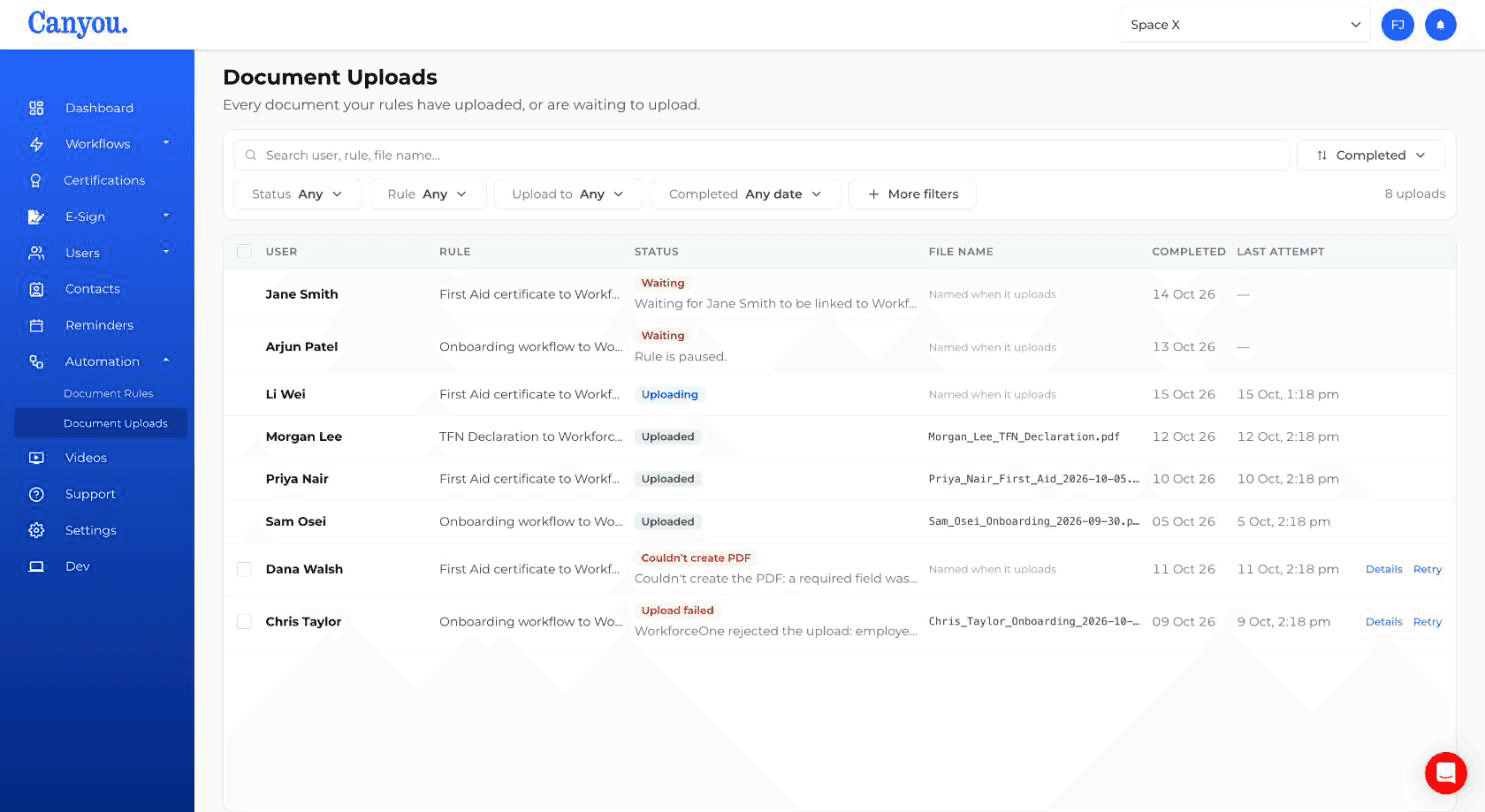The image size is (1485, 812).
Task: Open Document Rules submenu item
Action: click(108, 394)
